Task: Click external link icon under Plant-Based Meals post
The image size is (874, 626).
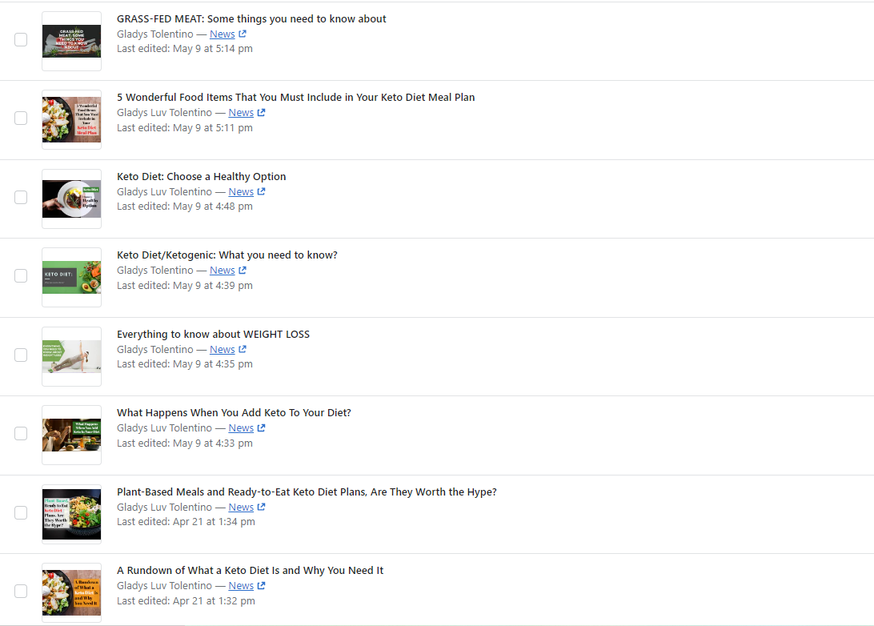Action: (x=261, y=507)
